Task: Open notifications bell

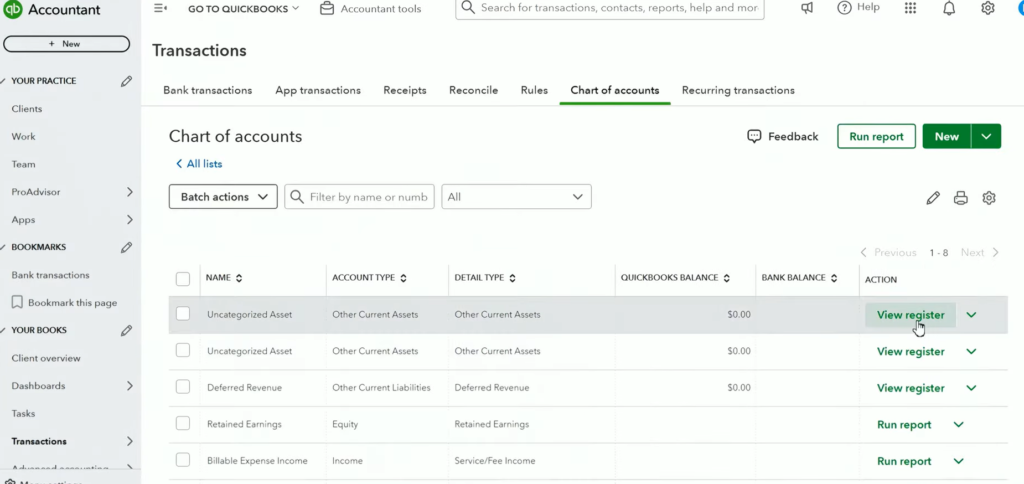Action: (x=949, y=8)
